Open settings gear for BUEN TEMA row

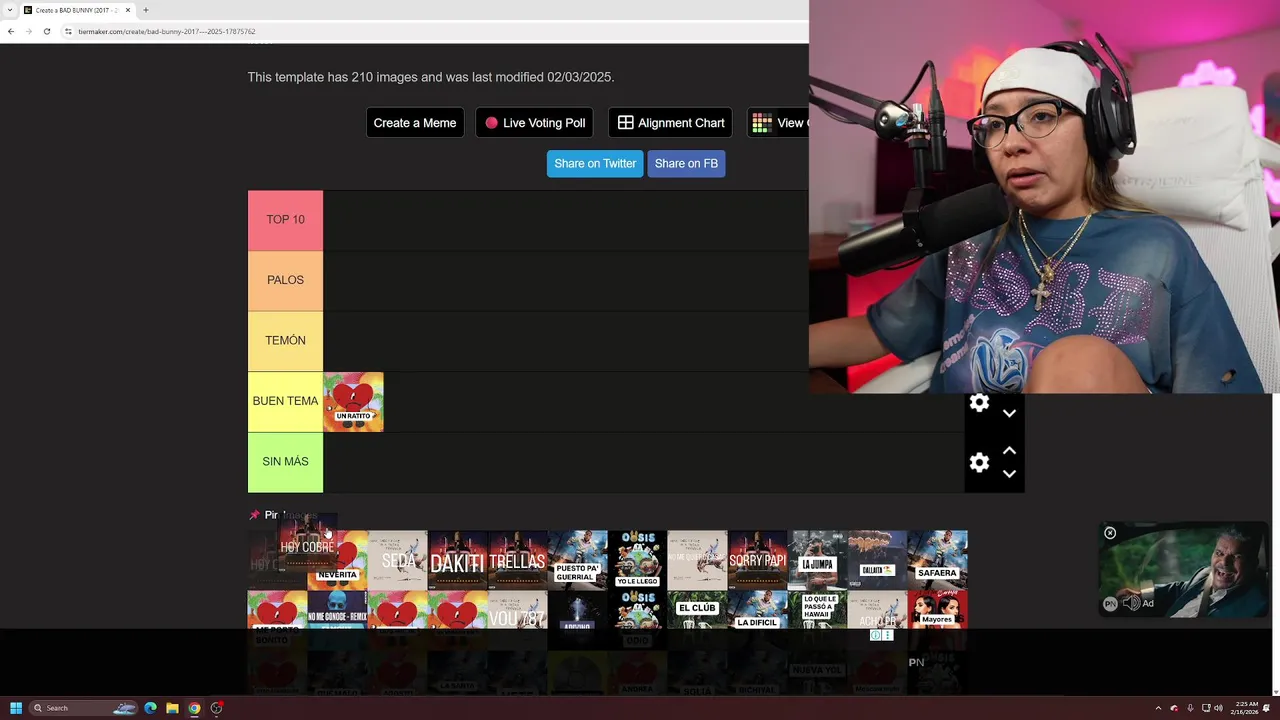[979, 403]
